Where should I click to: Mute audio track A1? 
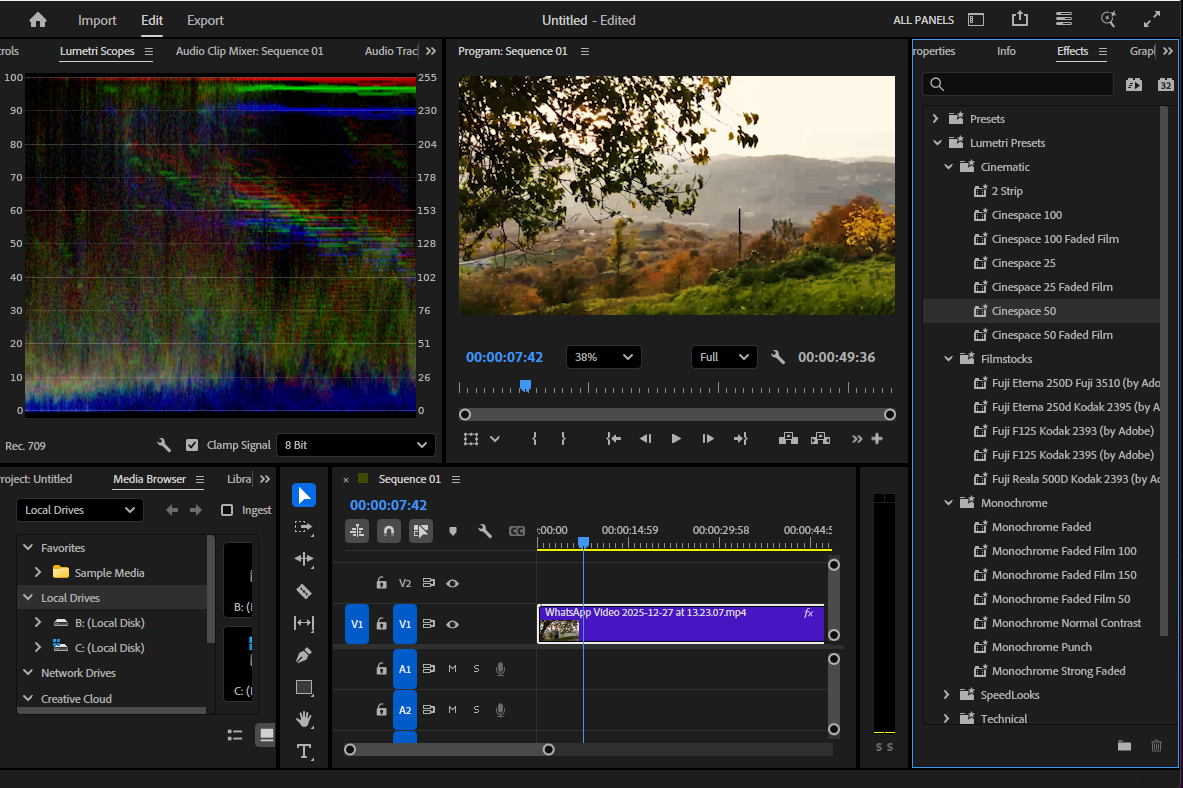pos(452,669)
